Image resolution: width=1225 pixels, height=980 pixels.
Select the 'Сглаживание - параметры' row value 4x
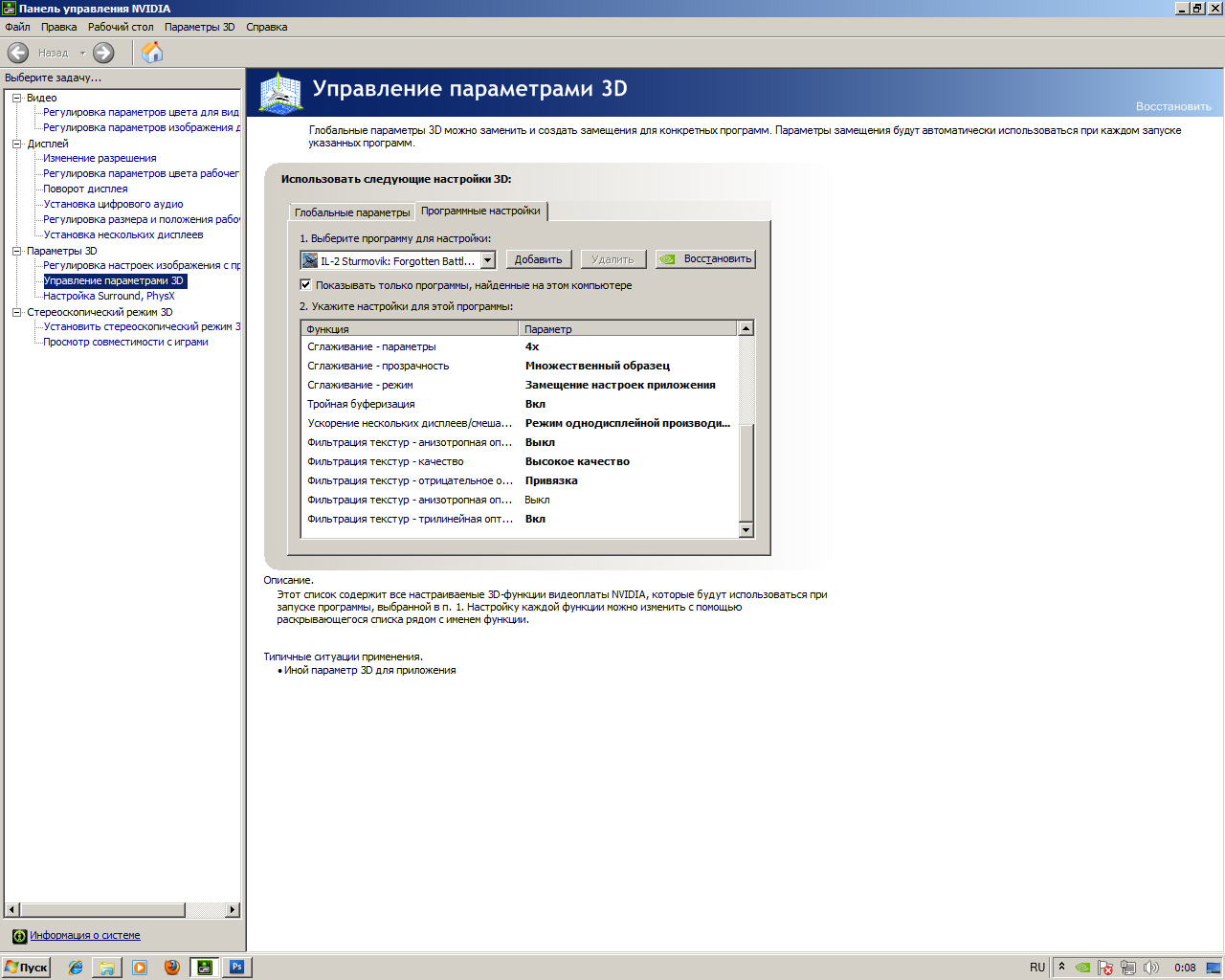pyautogui.click(x=532, y=346)
